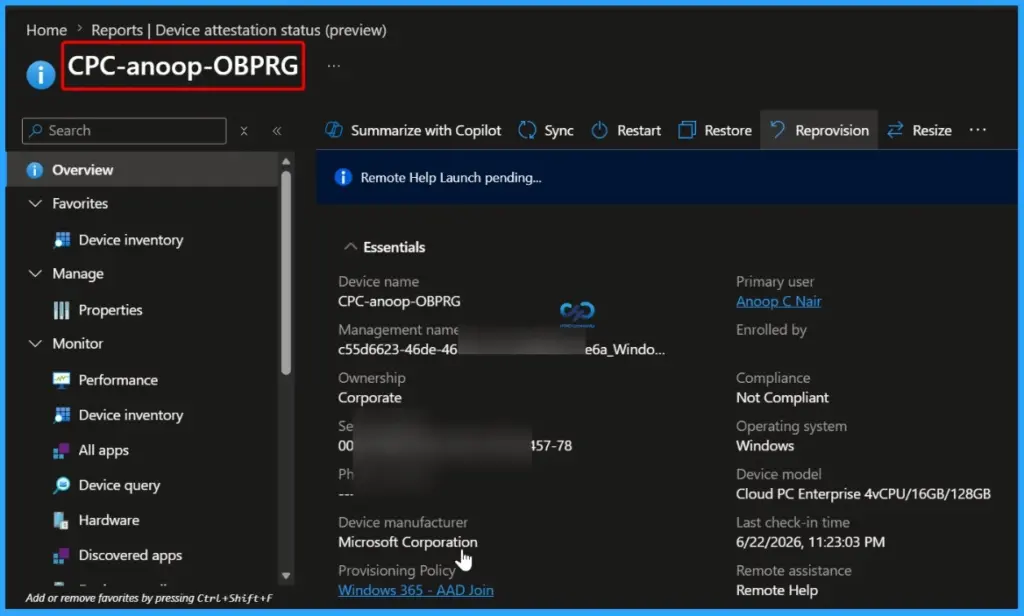Open the Performance page

118,380
